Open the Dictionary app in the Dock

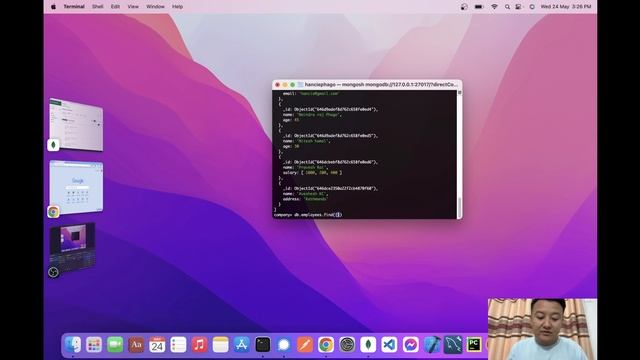[x=136, y=345]
